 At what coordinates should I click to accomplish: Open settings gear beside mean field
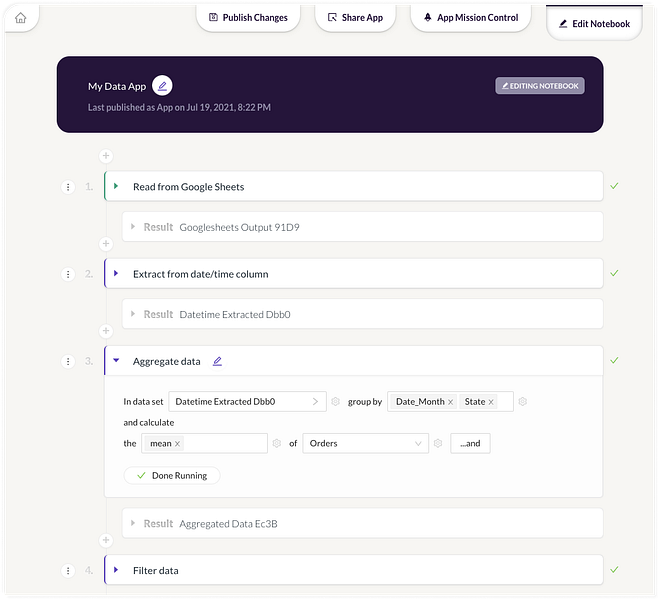coord(277,443)
